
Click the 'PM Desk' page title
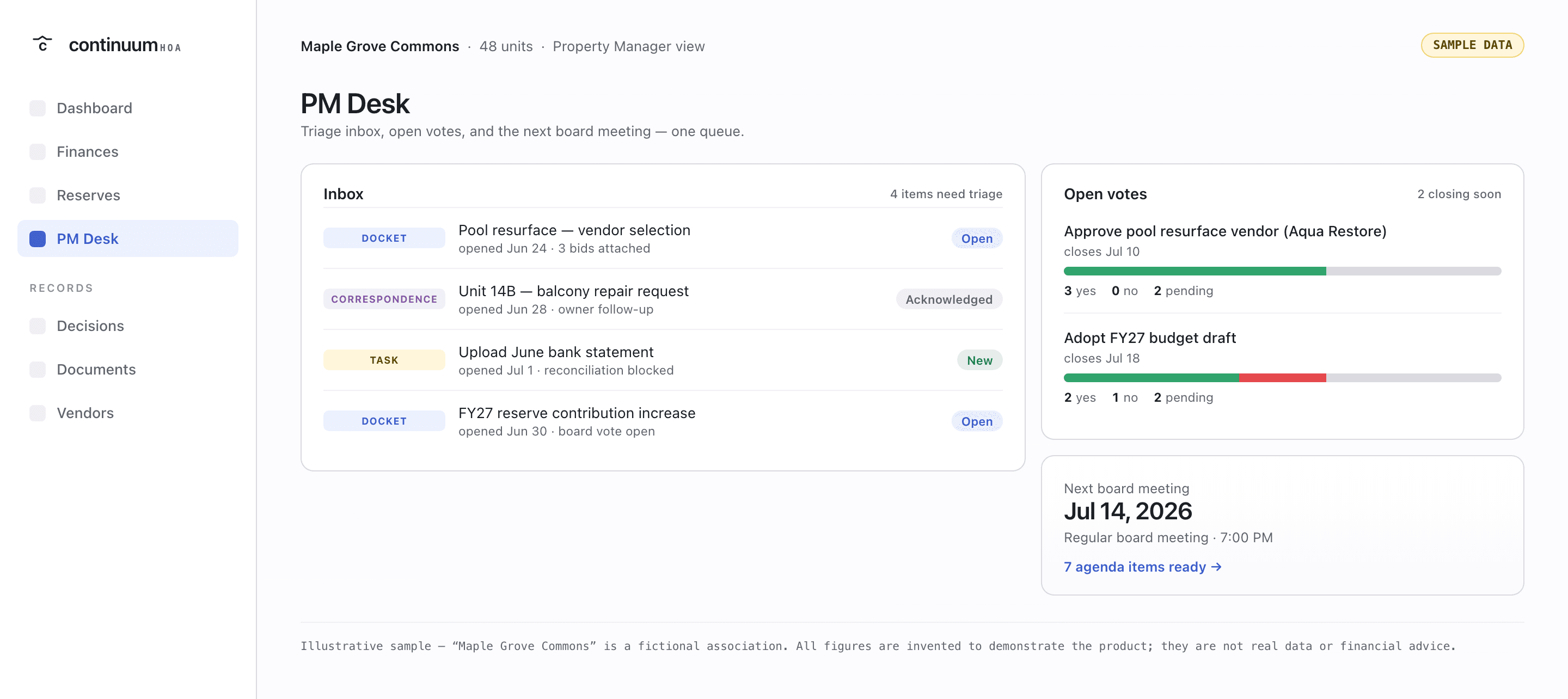(x=355, y=103)
